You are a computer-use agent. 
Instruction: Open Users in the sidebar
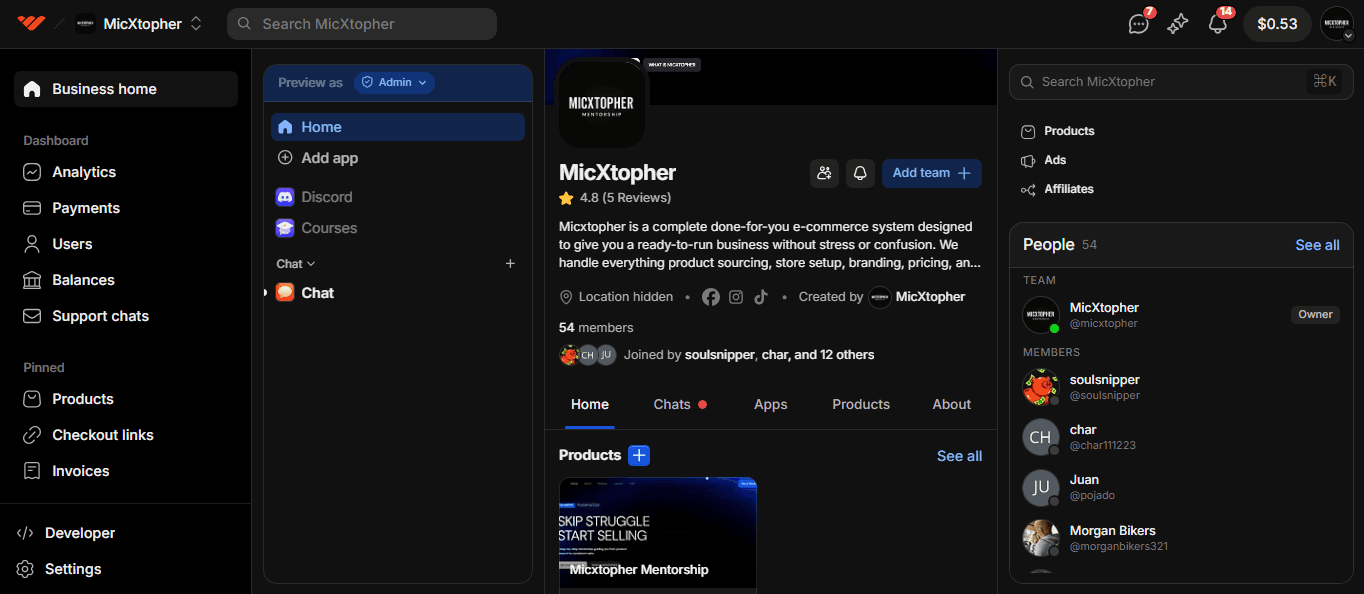click(x=126, y=244)
